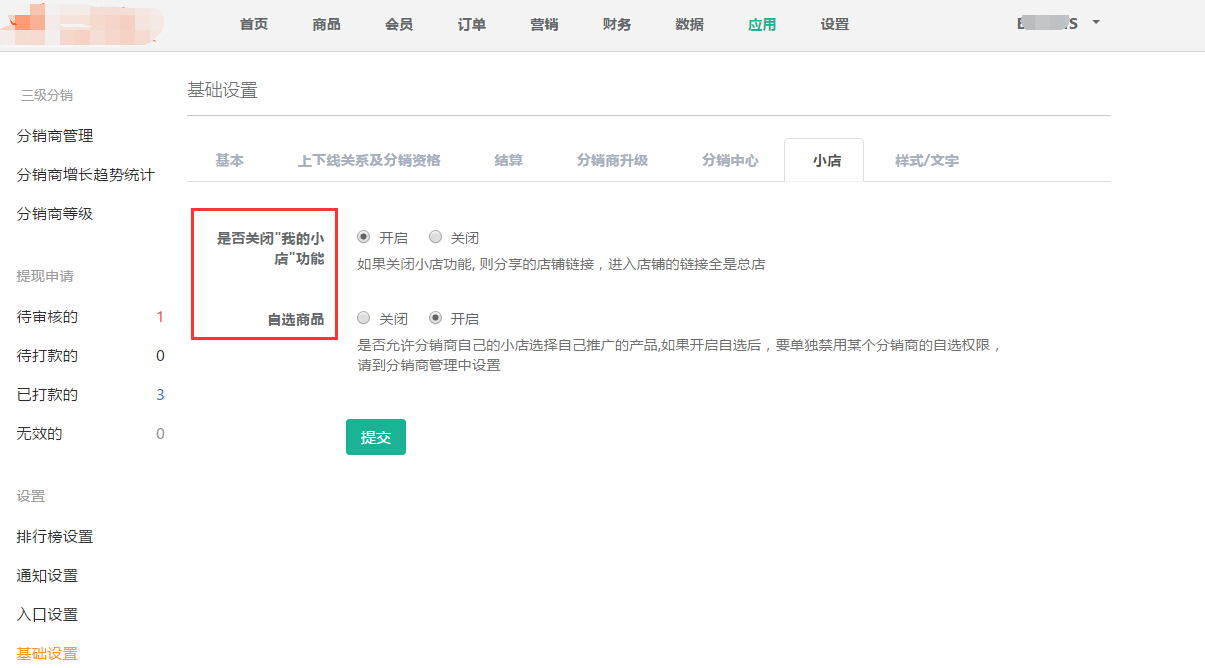1205x668 pixels.
Task: Click the 已打款的 count badge 3
Action: (160, 395)
